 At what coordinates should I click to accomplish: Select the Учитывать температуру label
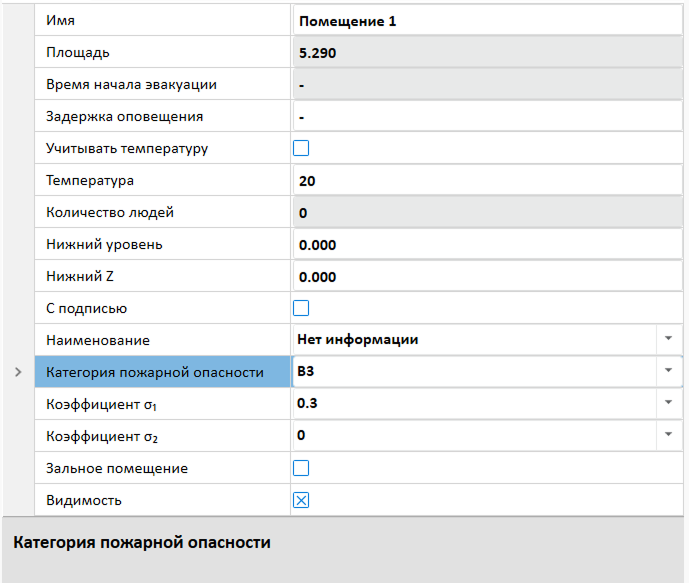click(x=127, y=148)
